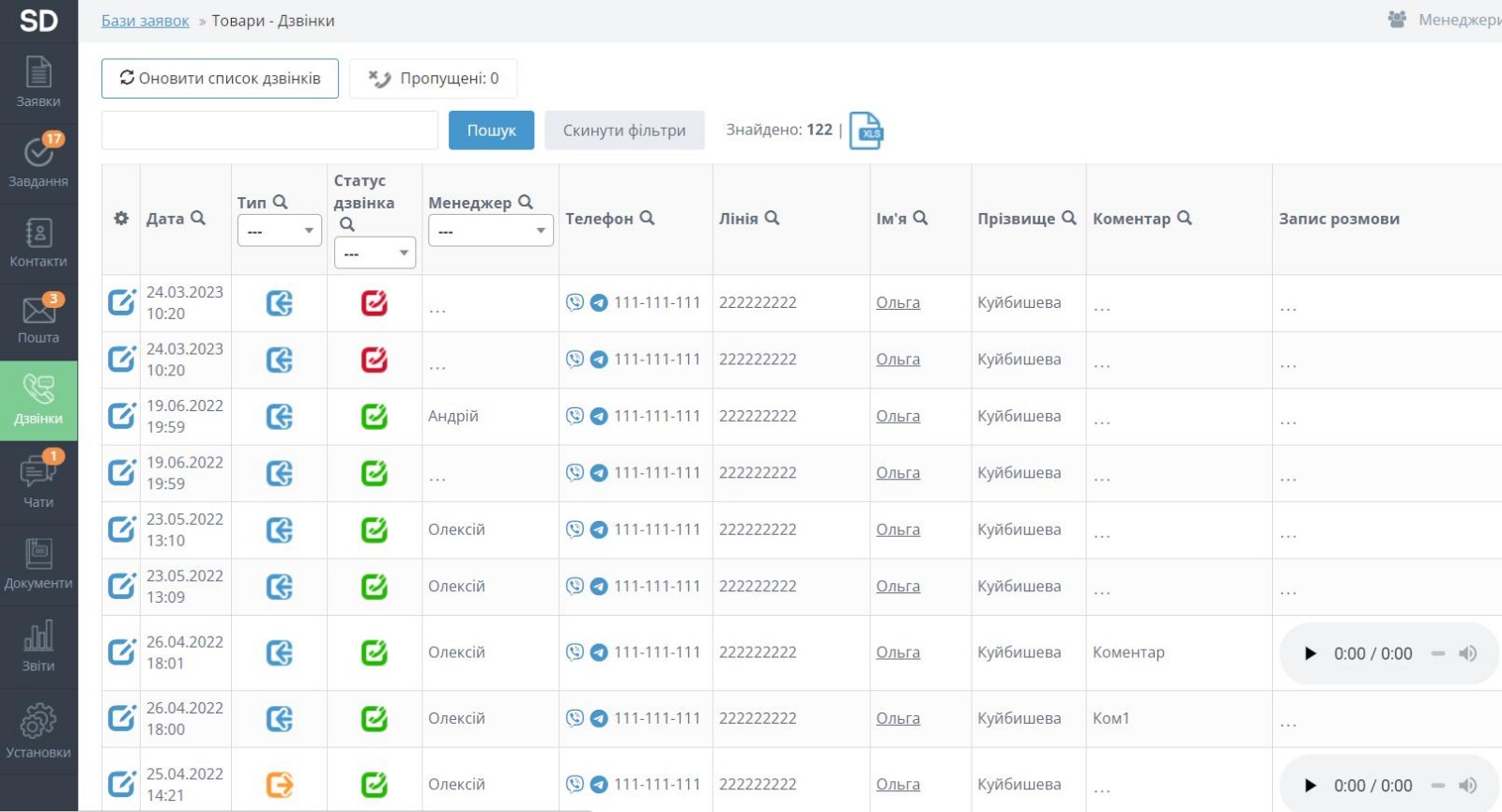
Task: Adjust the volume slider of the 26.04.2022 18:01 recording
Action: (1438, 653)
